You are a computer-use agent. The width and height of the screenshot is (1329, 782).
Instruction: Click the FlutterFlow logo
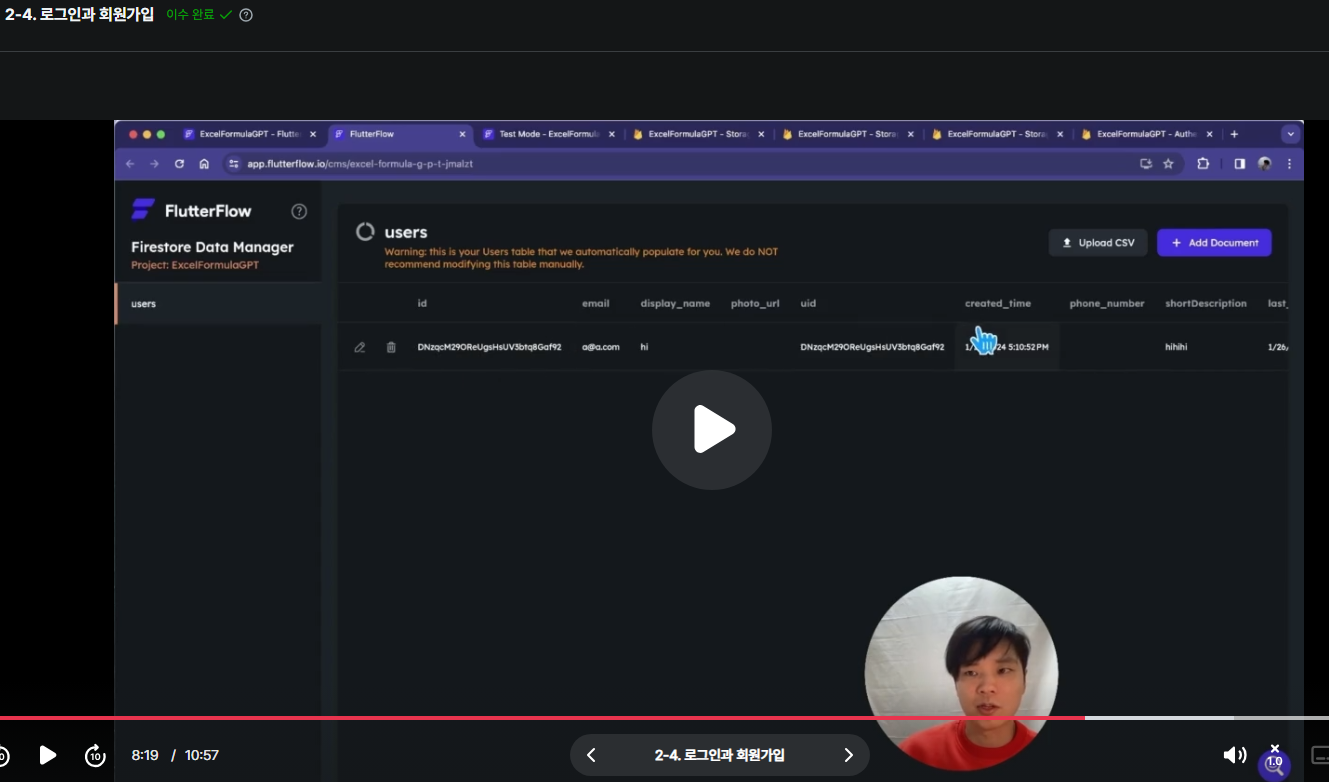[x=192, y=210]
